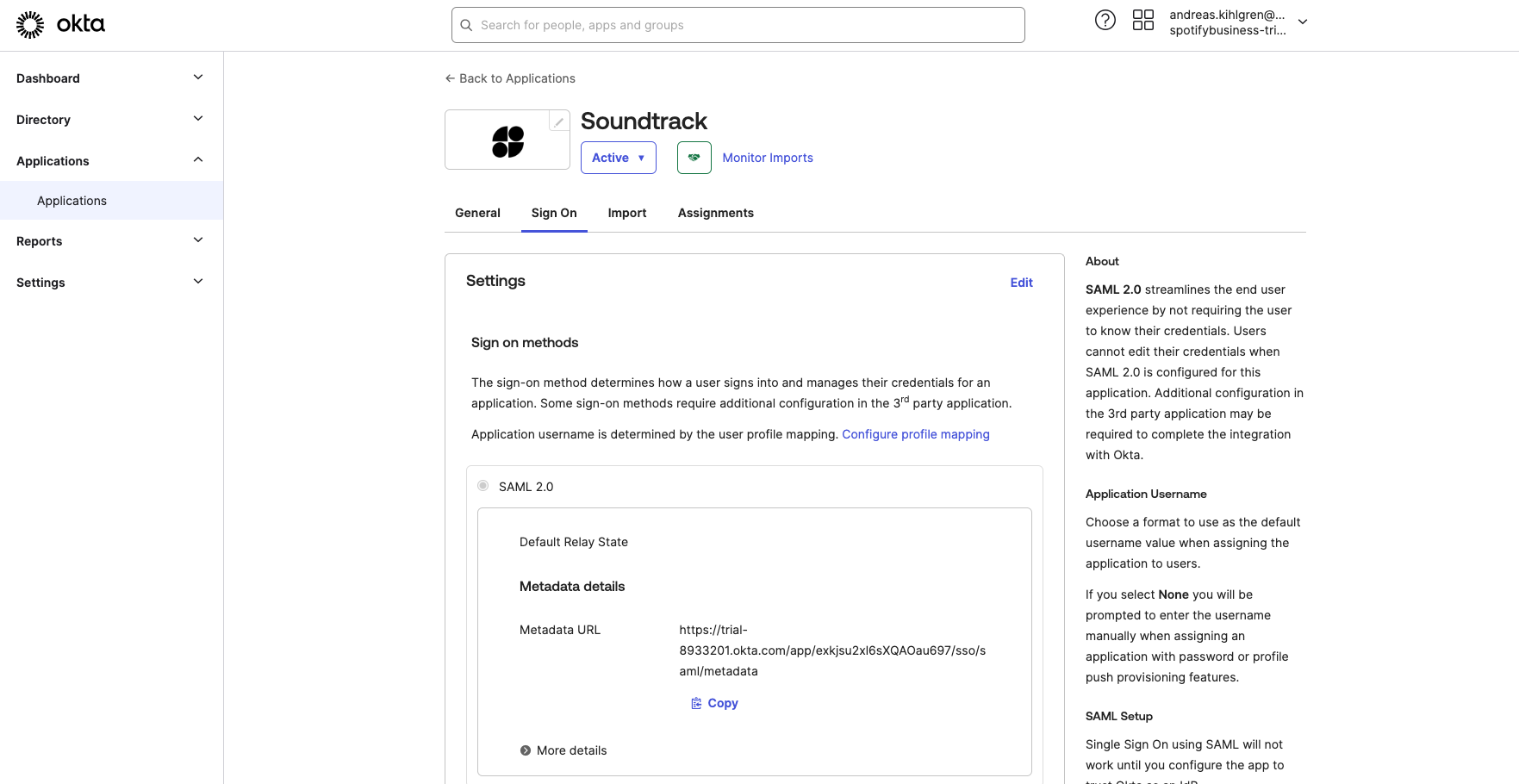
Task: Click the green handshake icon button
Action: (694, 158)
